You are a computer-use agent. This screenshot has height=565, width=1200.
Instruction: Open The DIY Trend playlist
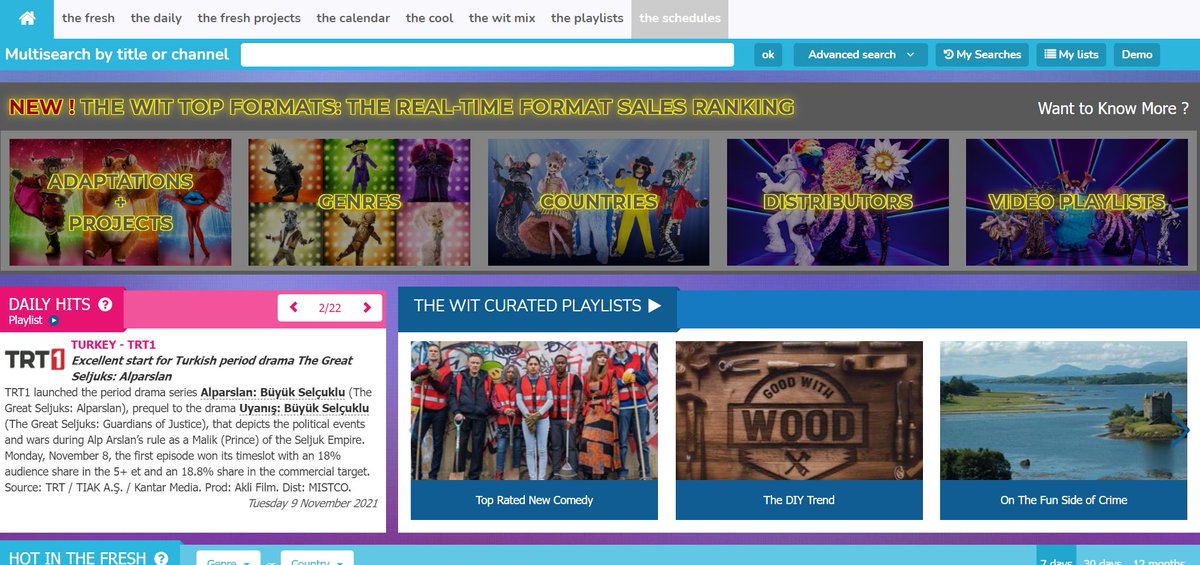pyautogui.click(x=799, y=431)
